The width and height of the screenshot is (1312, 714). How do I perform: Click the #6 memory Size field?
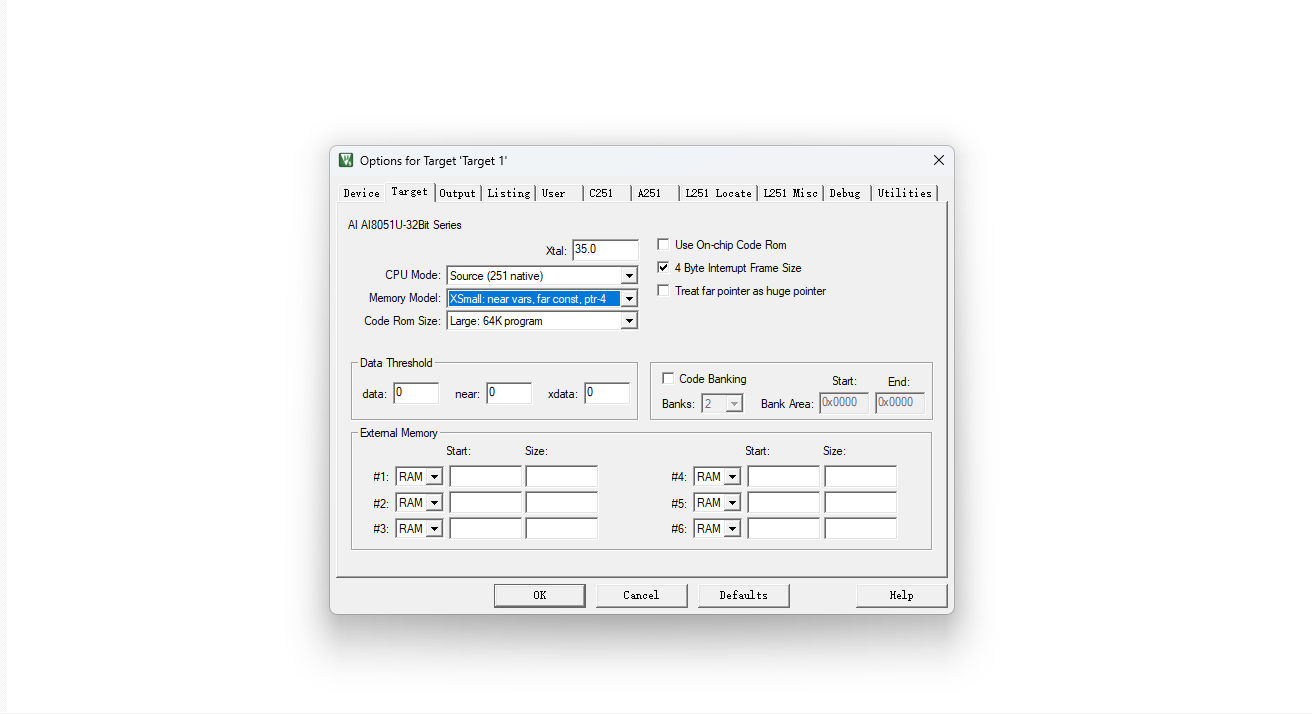click(860, 529)
